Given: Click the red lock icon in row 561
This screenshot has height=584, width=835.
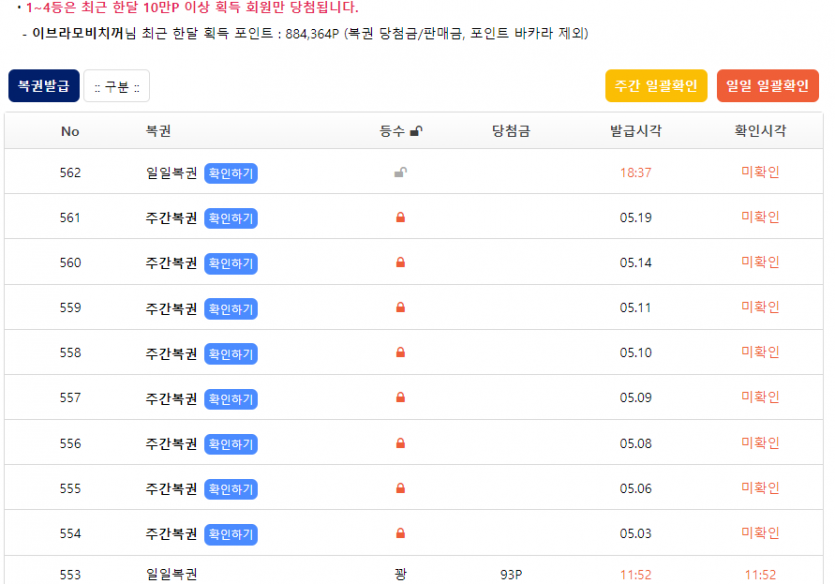Looking at the screenshot, I should point(400,218).
